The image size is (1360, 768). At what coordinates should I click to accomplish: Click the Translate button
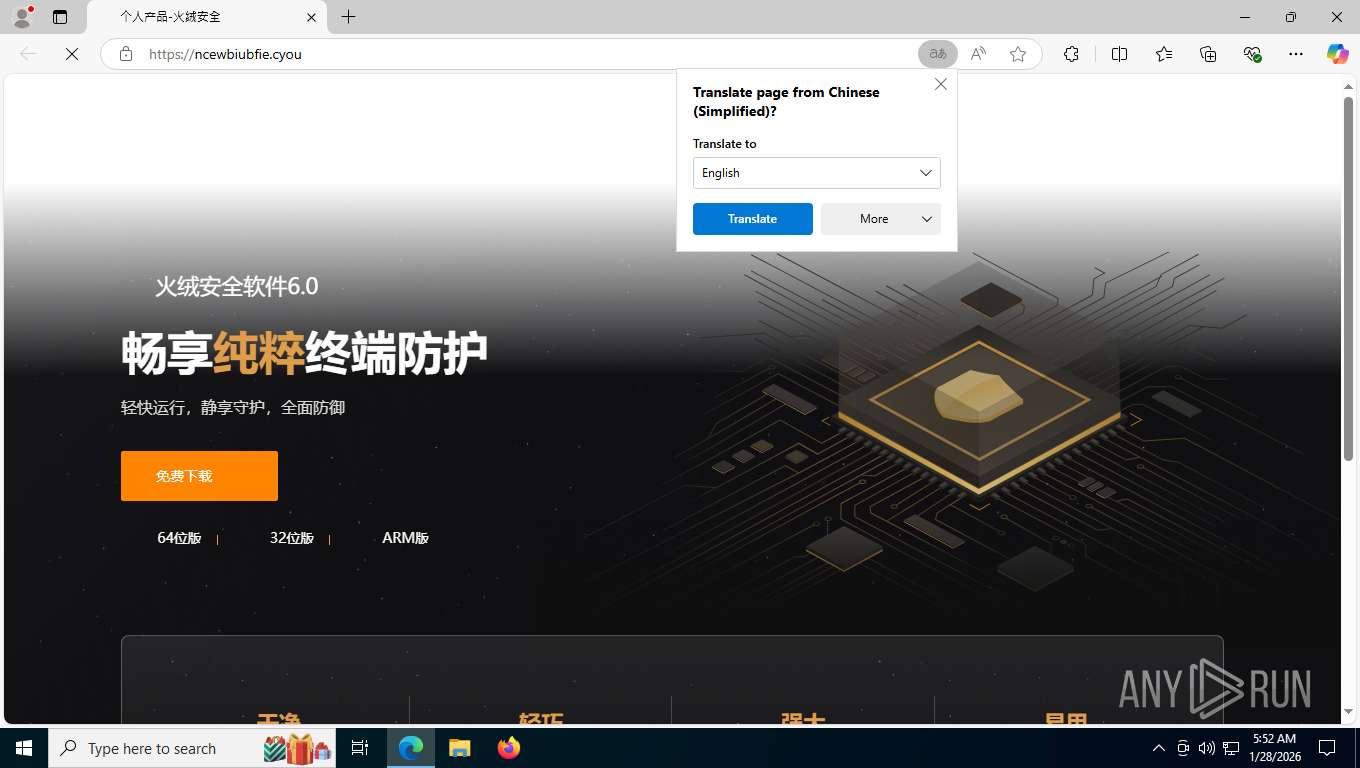(x=752, y=219)
